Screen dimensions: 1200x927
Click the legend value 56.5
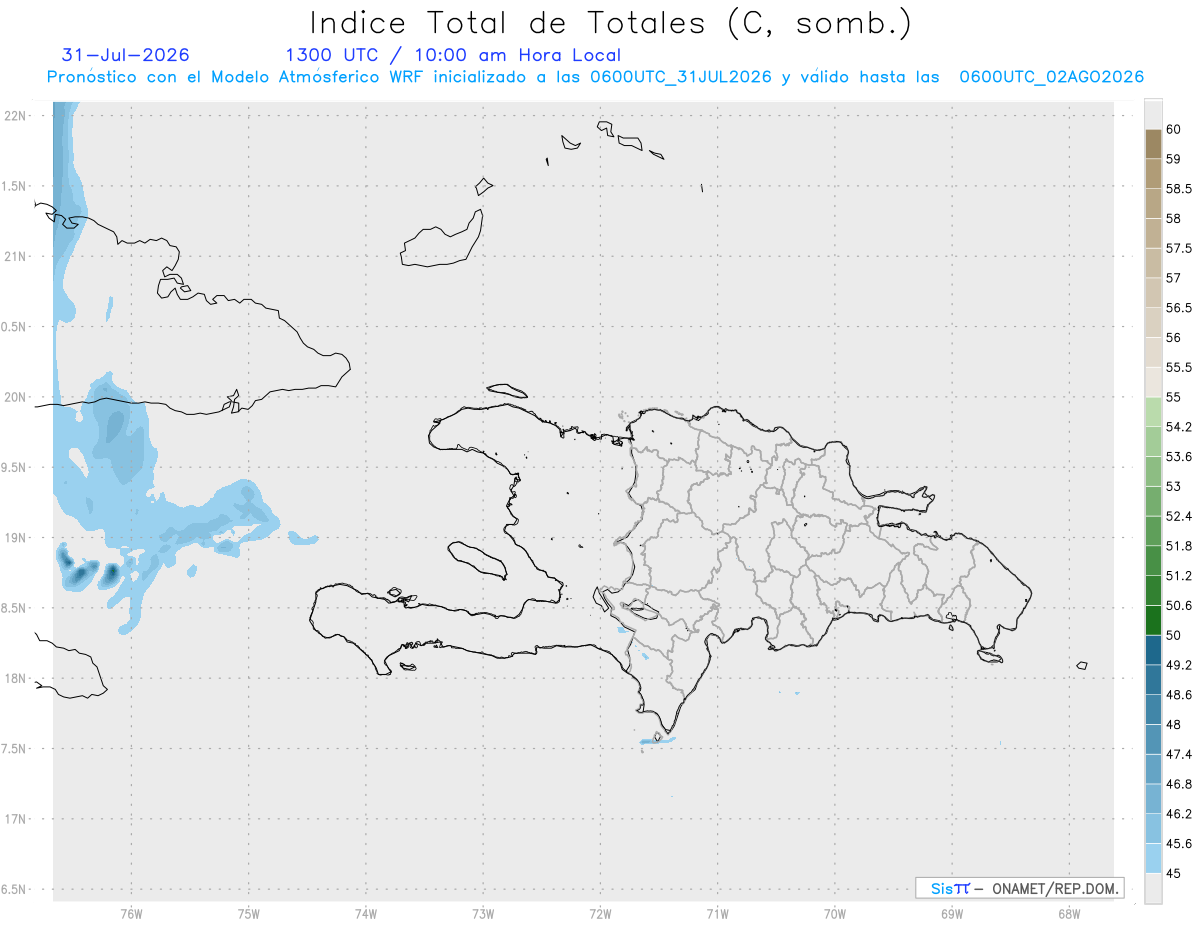[x=1178, y=308]
